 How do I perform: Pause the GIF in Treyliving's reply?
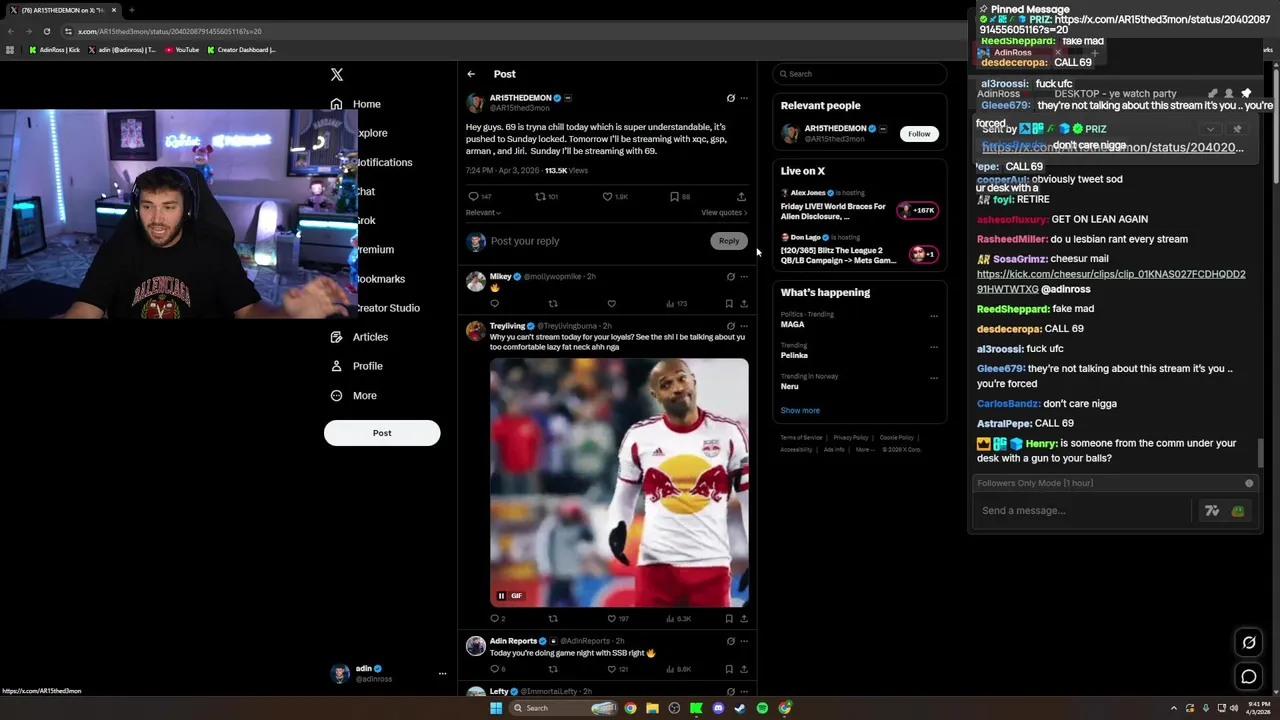click(501, 596)
